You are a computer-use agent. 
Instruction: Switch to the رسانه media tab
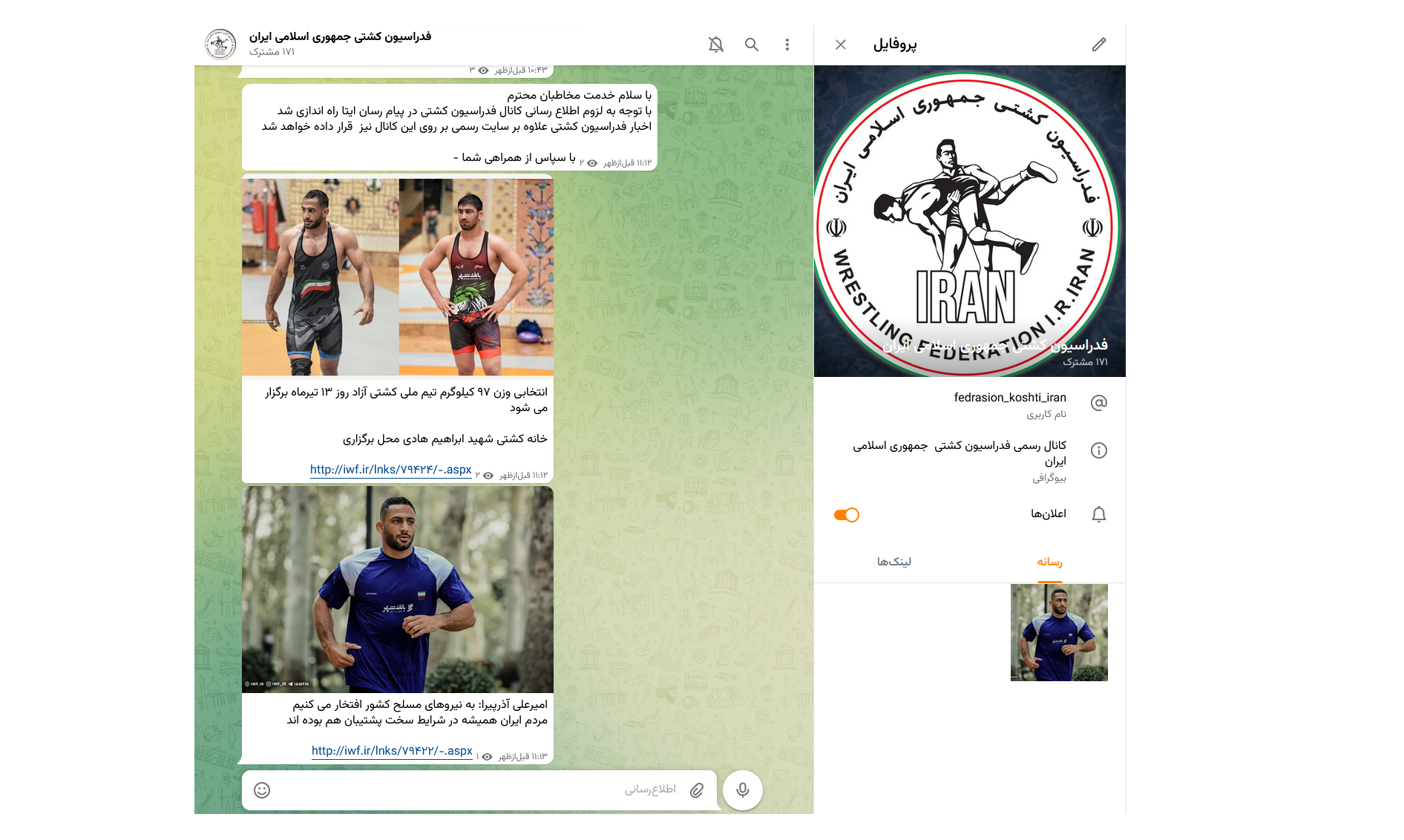coord(1049,562)
